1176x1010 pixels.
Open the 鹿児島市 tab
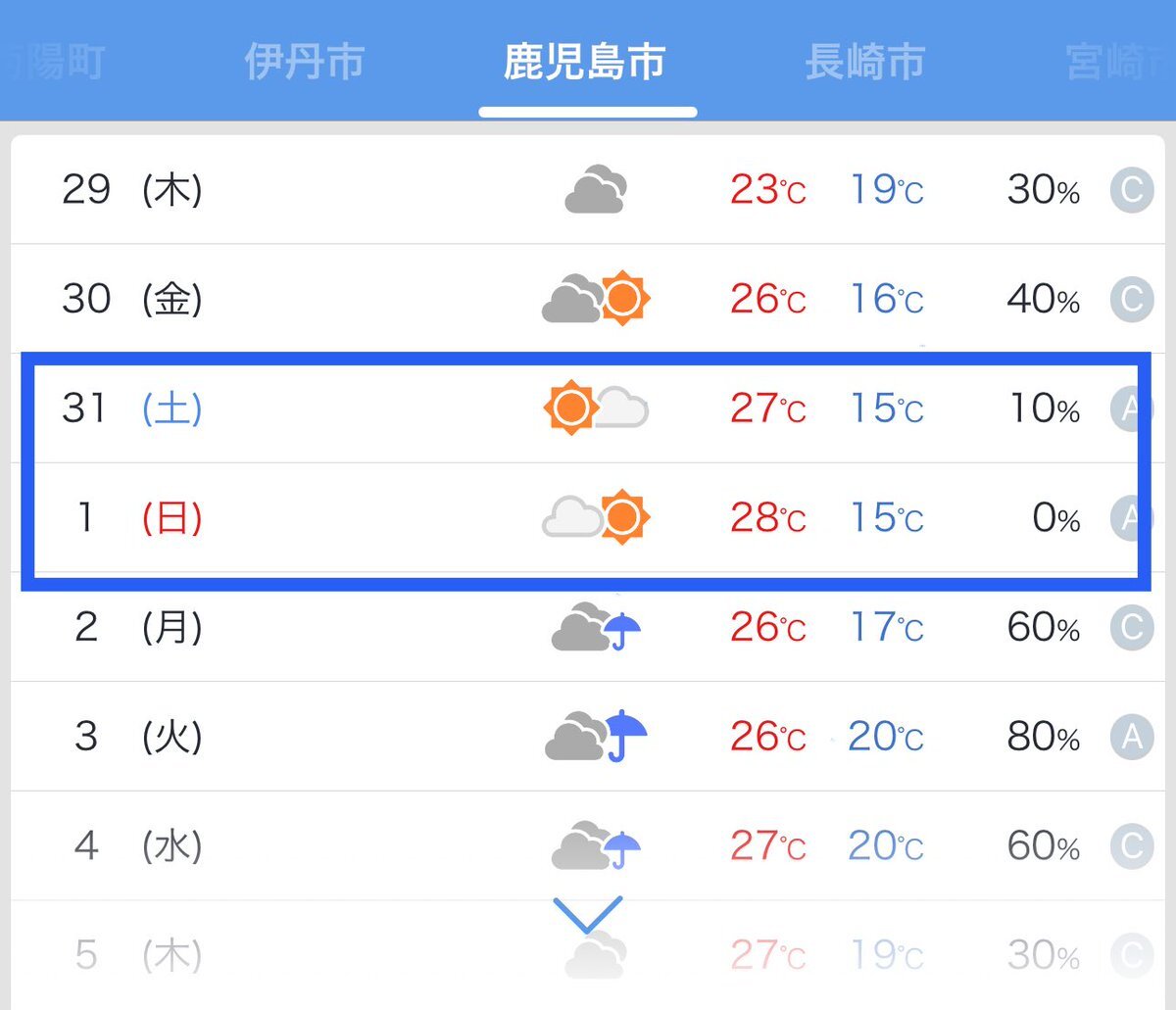pyautogui.click(x=585, y=63)
